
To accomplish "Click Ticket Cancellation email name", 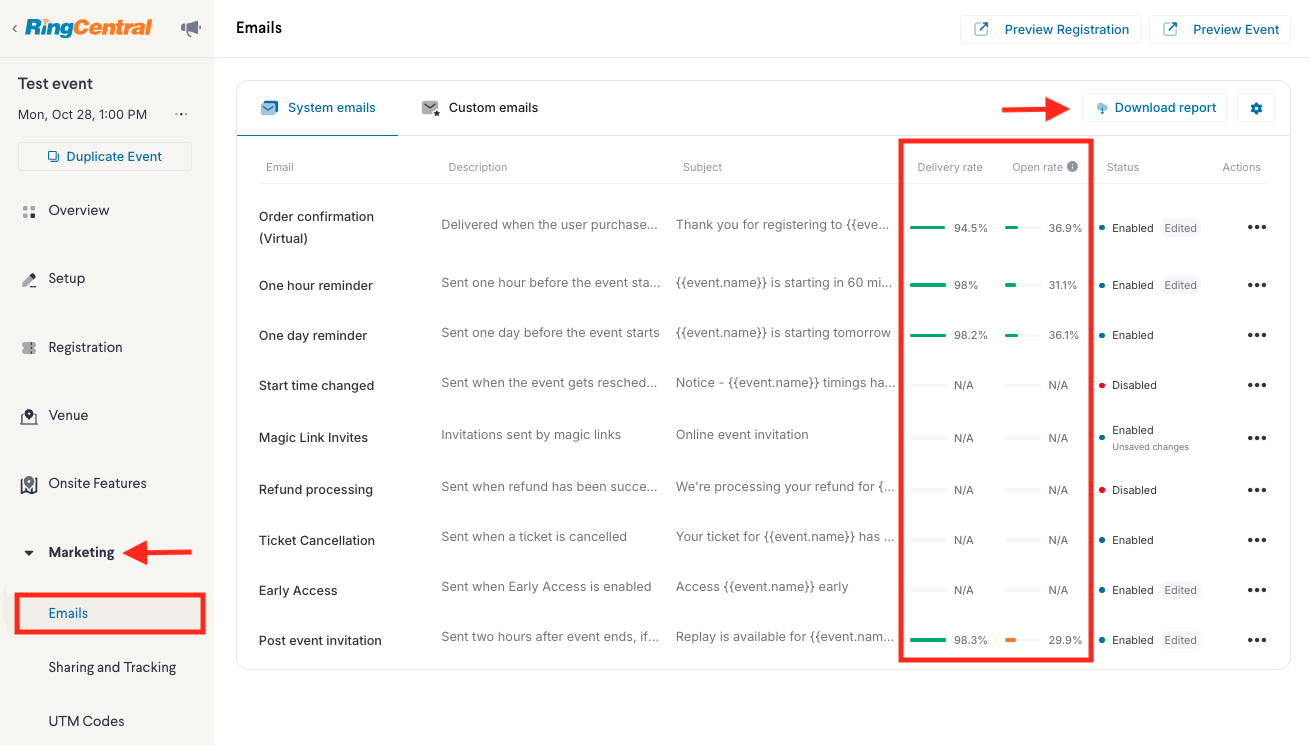I will [x=317, y=540].
